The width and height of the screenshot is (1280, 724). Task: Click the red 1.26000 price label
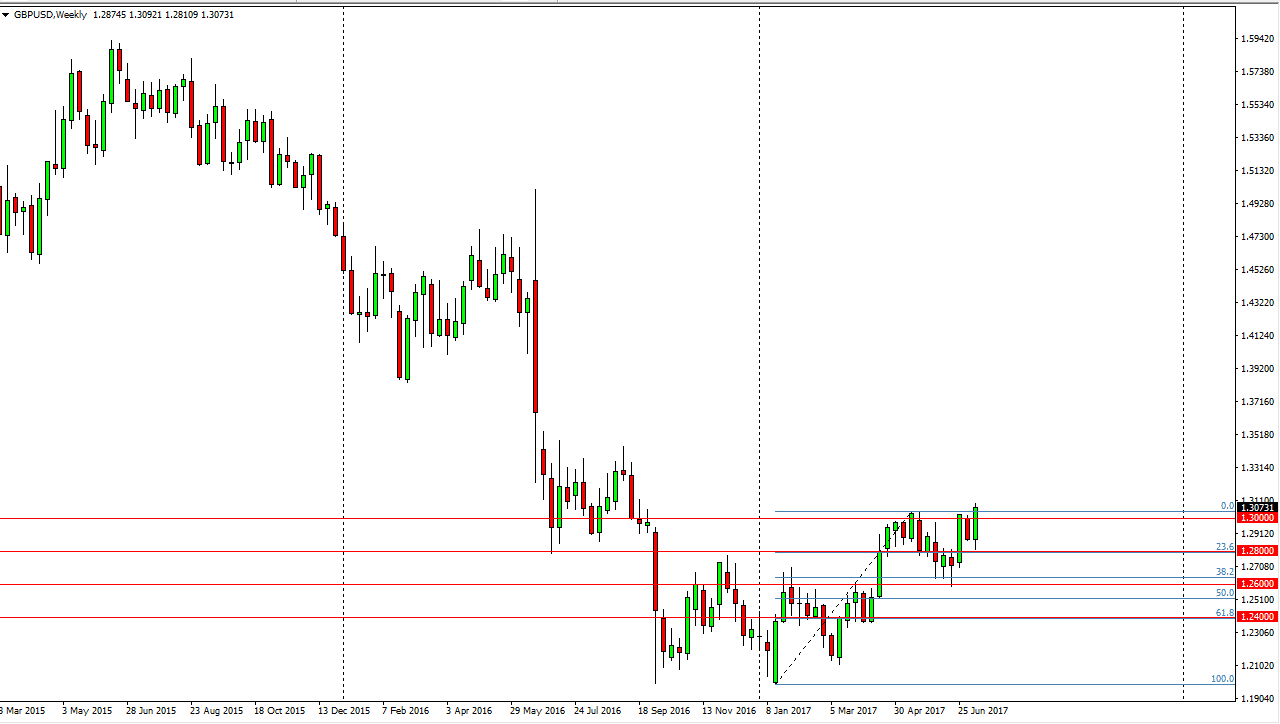(x=1257, y=584)
